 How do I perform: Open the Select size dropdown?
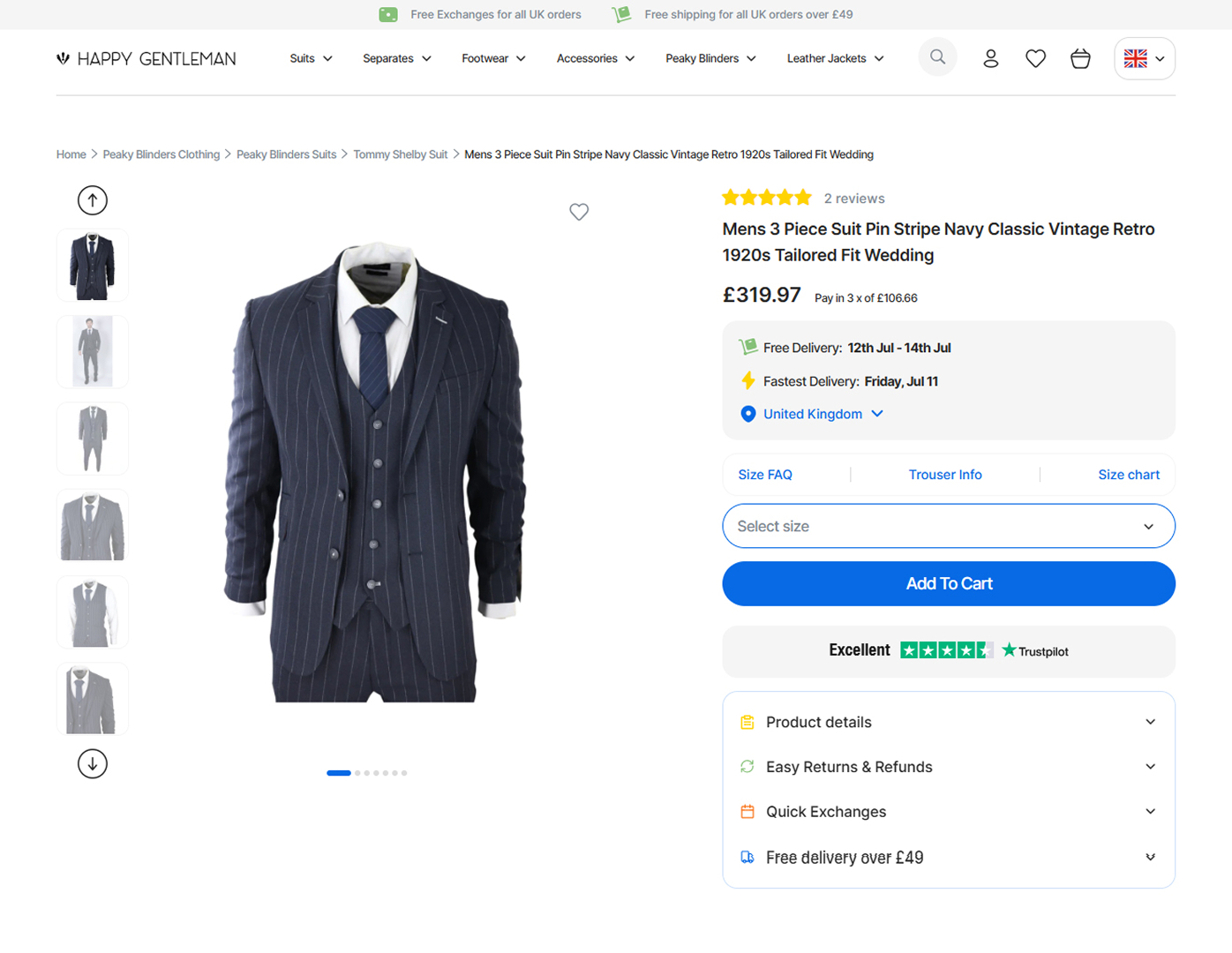pyautogui.click(x=949, y=526)
